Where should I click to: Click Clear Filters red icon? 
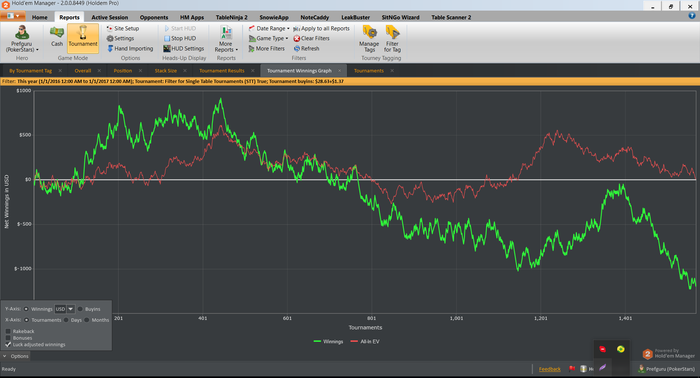[297, 38]
